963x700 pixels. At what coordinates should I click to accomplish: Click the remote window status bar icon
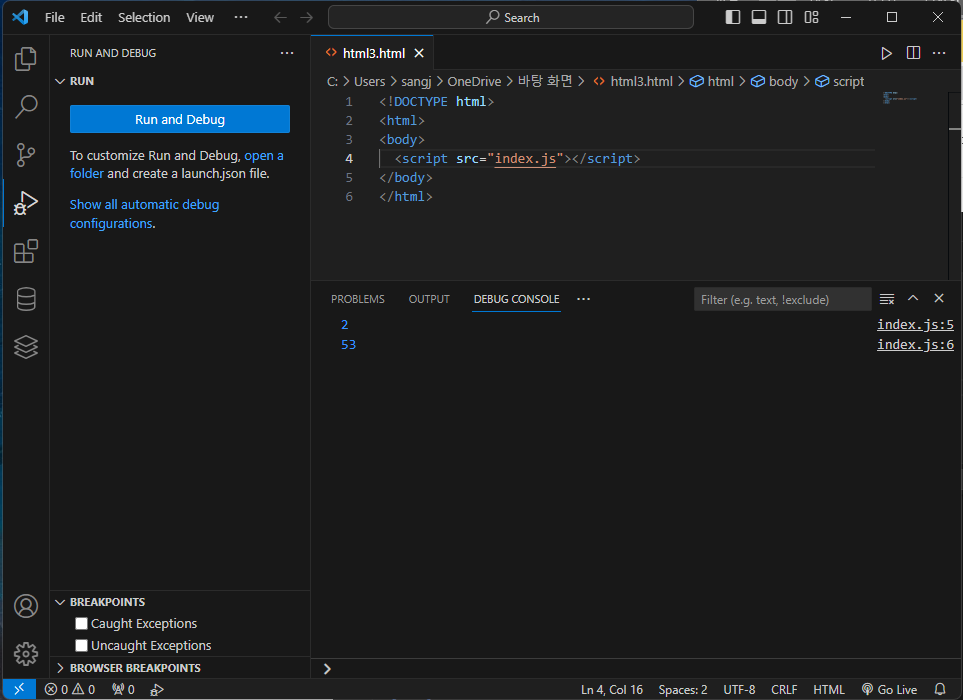pyautogui.click(x=19, y=689)
